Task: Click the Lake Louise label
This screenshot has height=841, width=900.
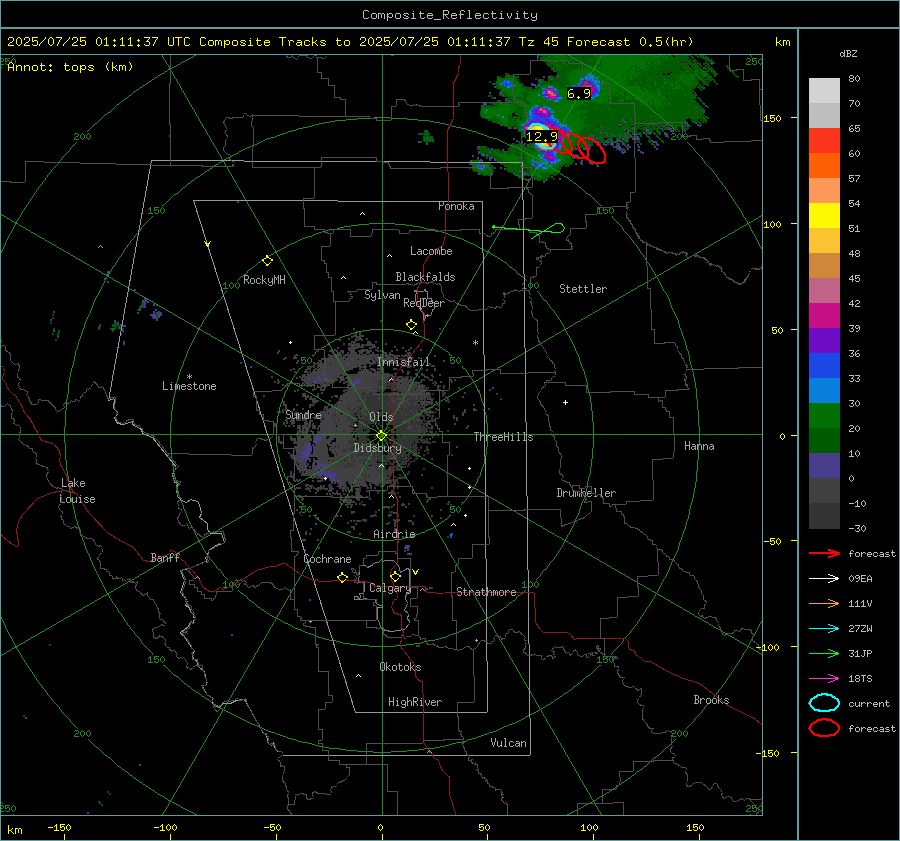Action: pos(77,491)
